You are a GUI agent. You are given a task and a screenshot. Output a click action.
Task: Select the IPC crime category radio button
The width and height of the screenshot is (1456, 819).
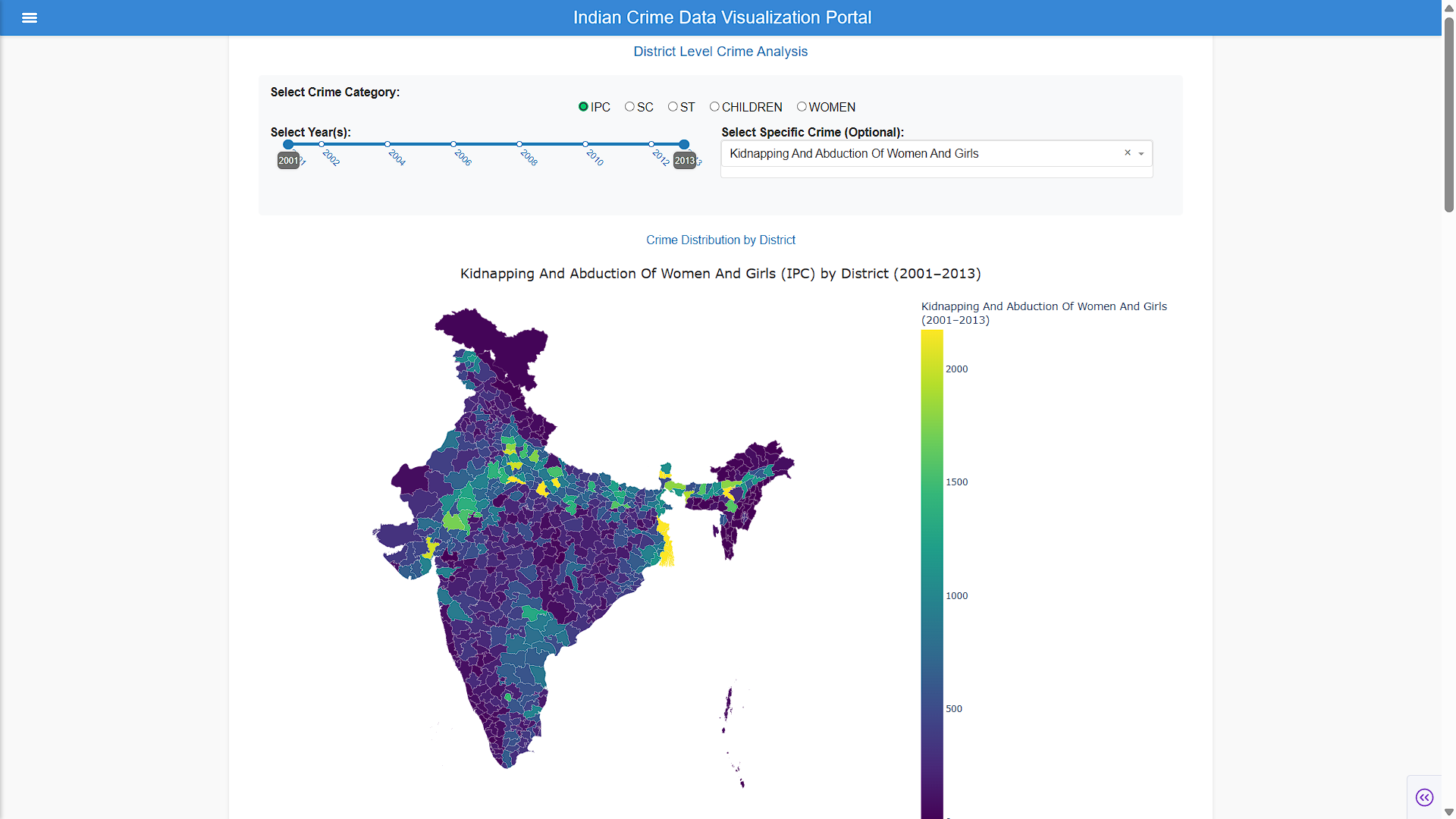coord(583,107)
